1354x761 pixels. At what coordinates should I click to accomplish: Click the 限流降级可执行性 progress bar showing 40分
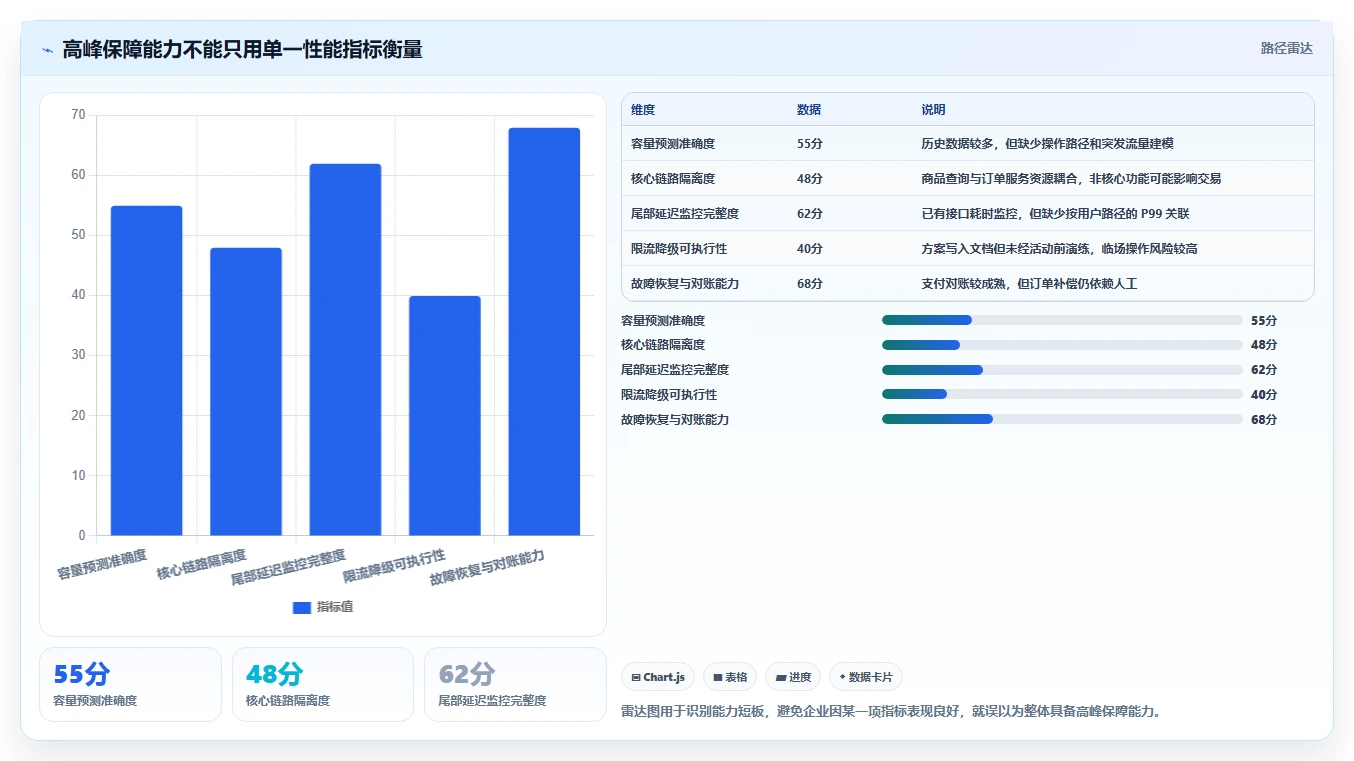click(x=1062, y=394)
